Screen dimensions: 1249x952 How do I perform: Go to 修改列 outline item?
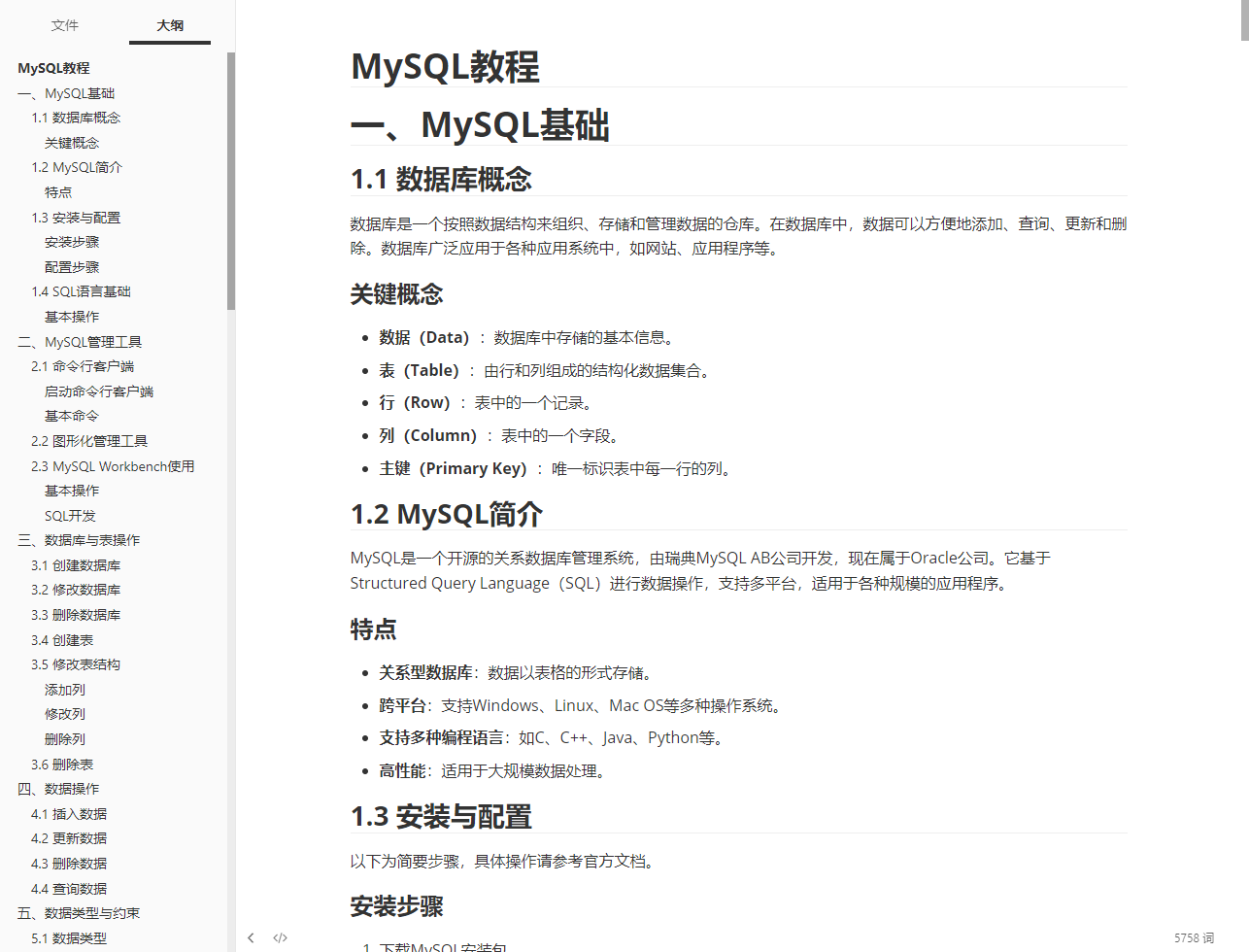click(x=65, y=714)
